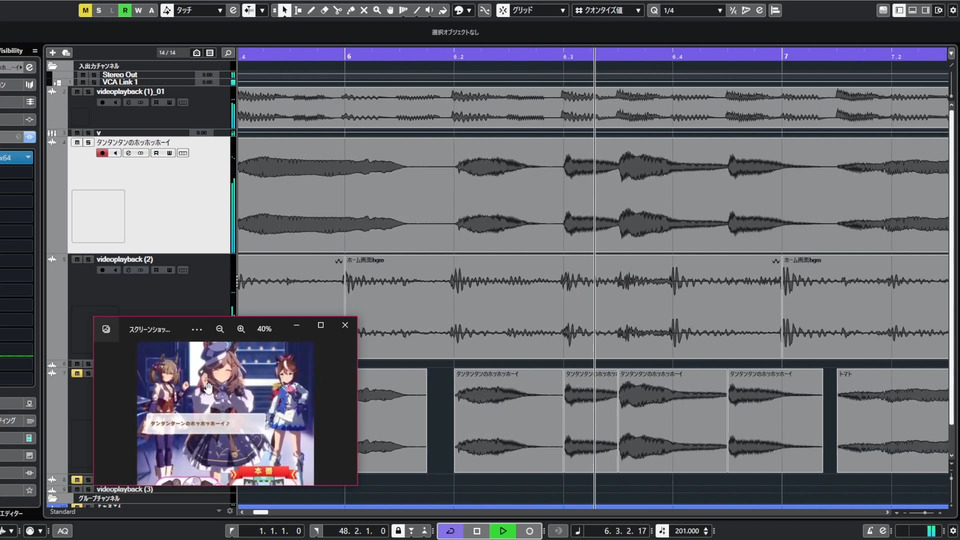Open the 1/4 quantize preset dropdown
The height and width of the screenshot is (540, 960).
[x=692, y=10]
